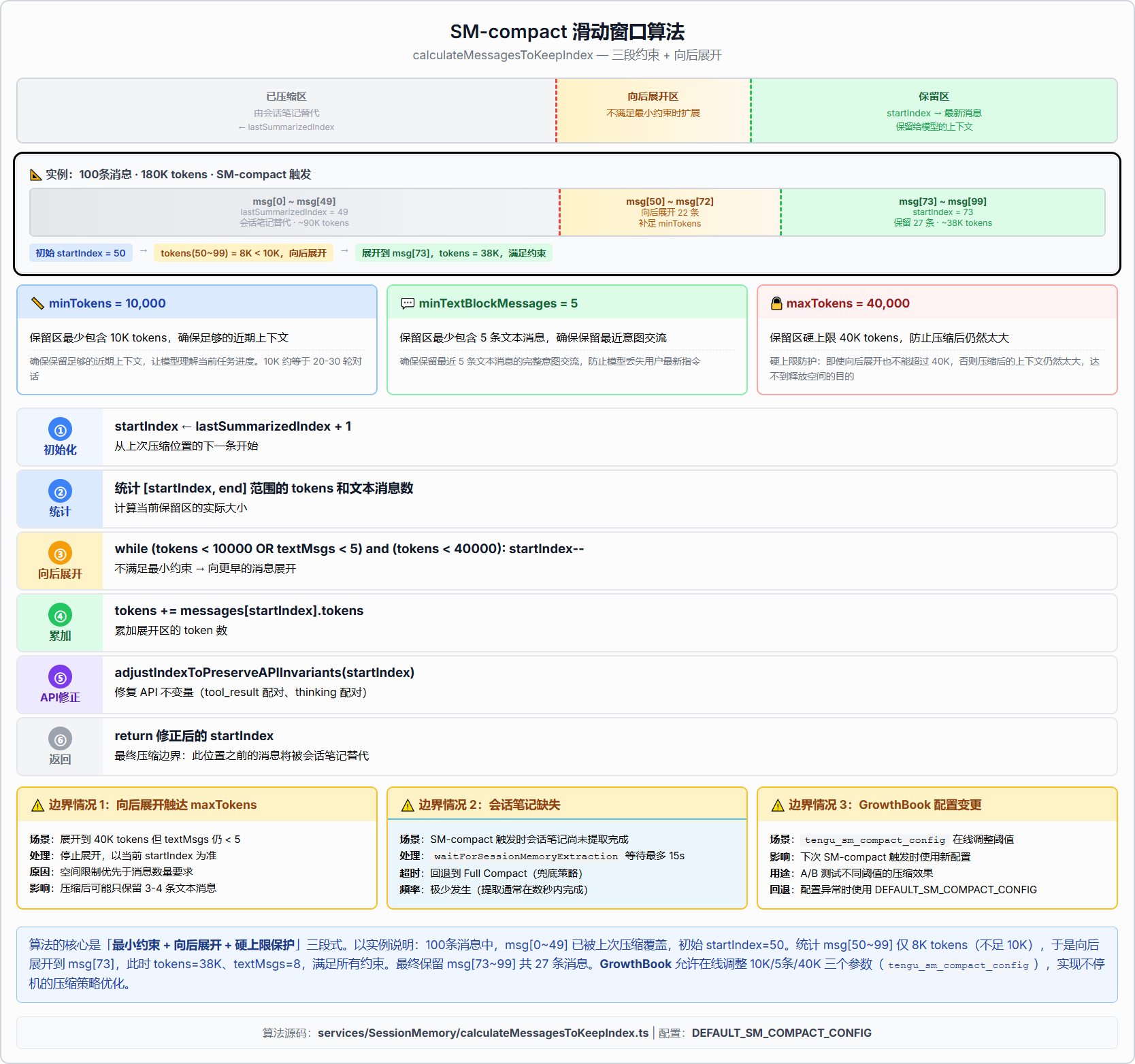This screenshot has width=1135, height=1064.
Task: Click adjustIndexToPreserveAPIInvariants(startIndex) line
Action: click(x=264, y=673)
